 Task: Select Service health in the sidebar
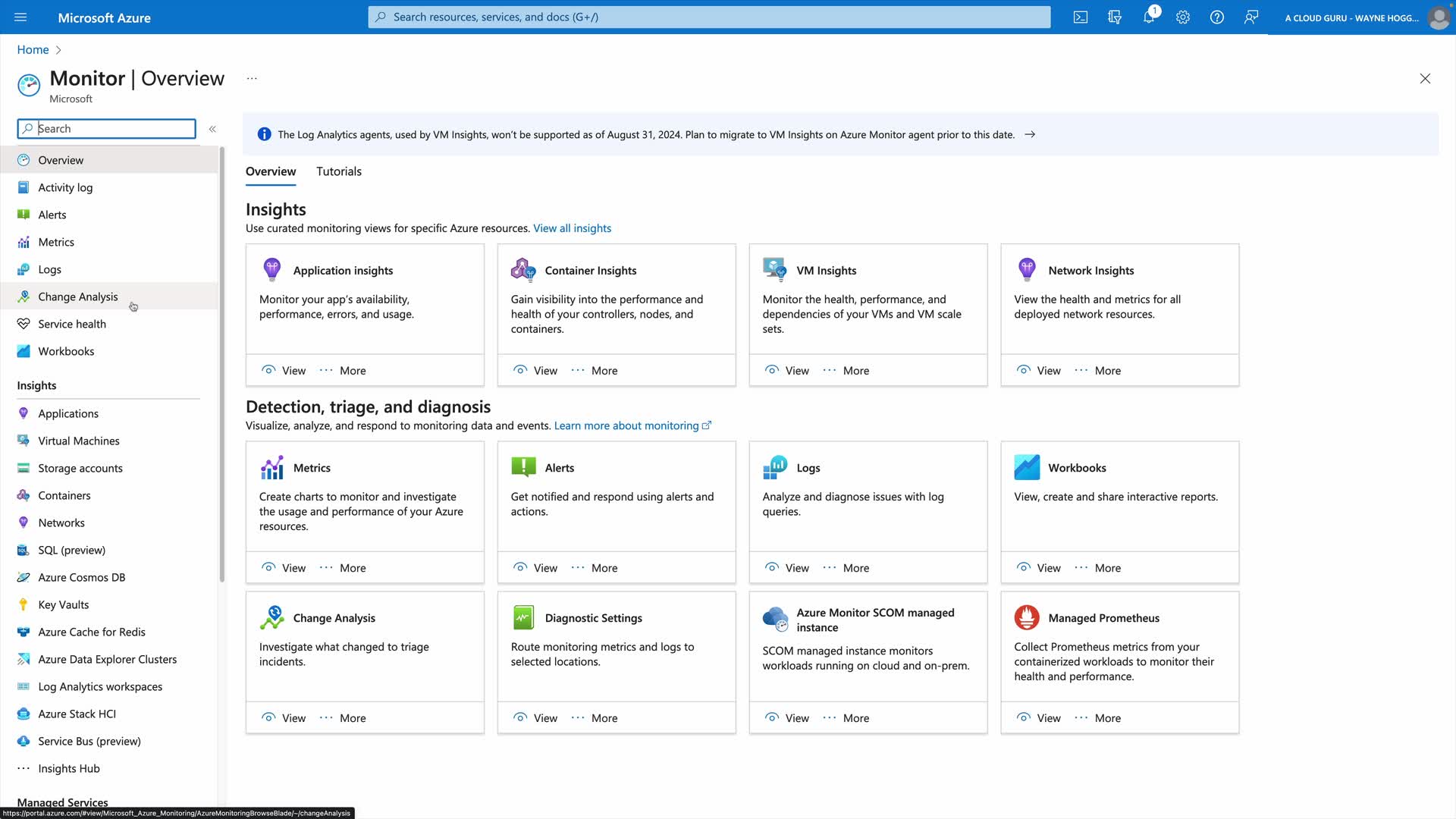point(72,324)
